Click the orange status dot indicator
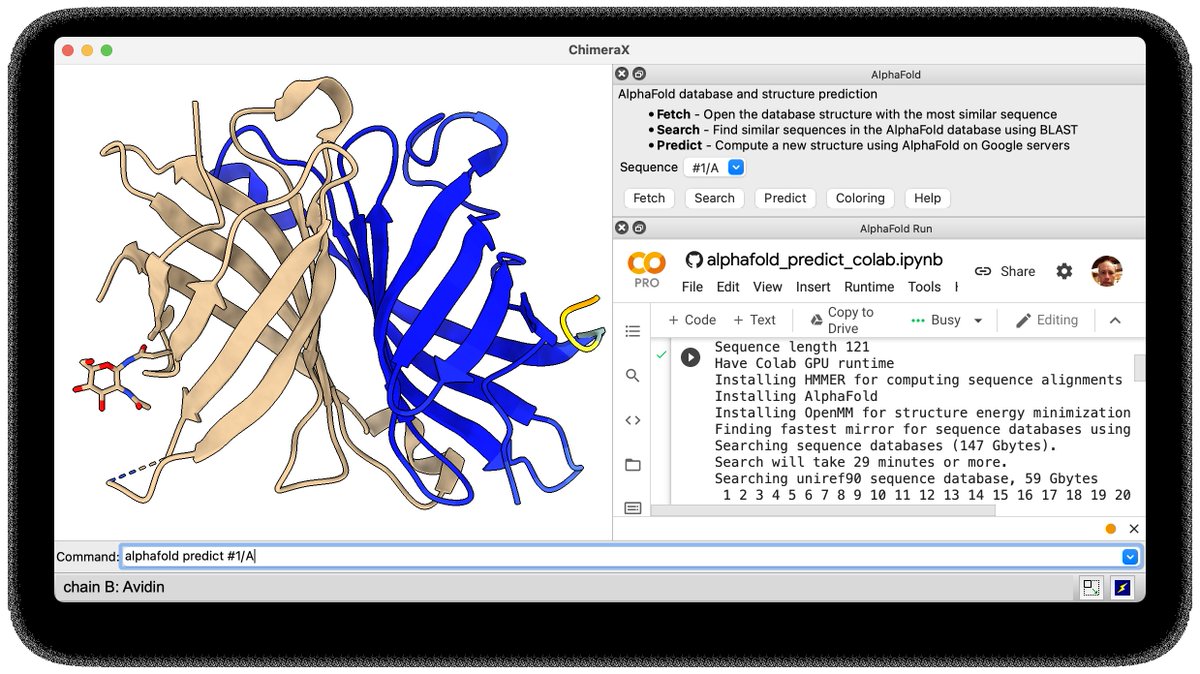Screen dimensions: 1200x674 [x=1110, y=529]
